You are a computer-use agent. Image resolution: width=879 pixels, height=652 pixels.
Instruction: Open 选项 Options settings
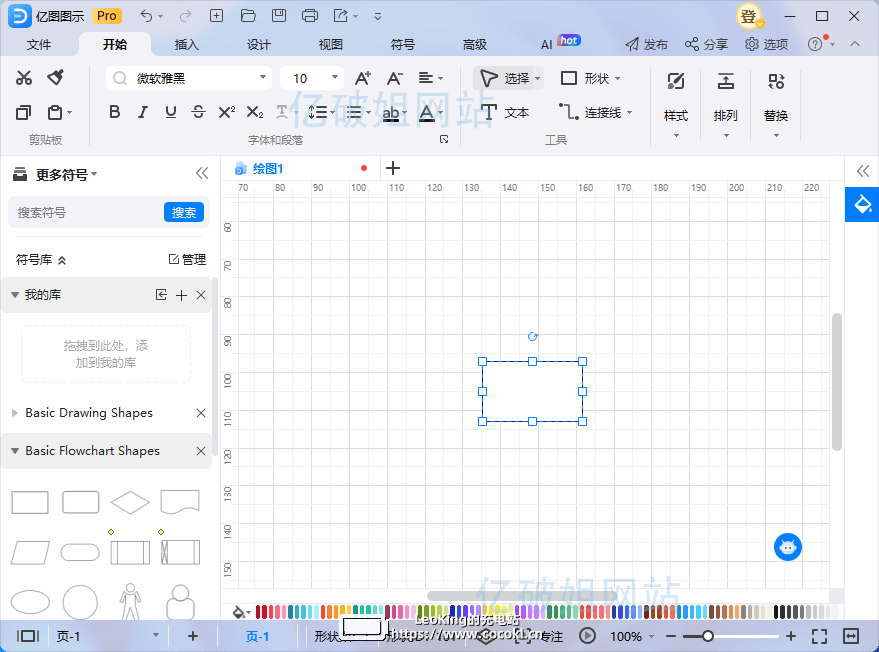pyautogui.click(x=766, y=44)
